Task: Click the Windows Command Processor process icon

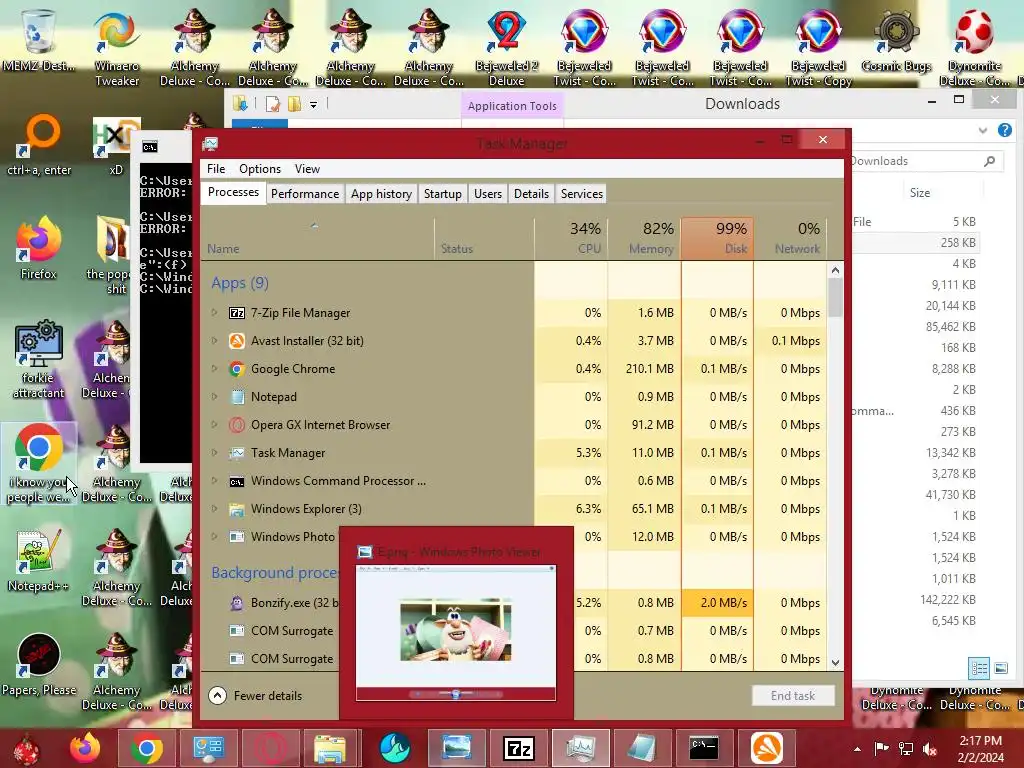Action: pos(236,481)
